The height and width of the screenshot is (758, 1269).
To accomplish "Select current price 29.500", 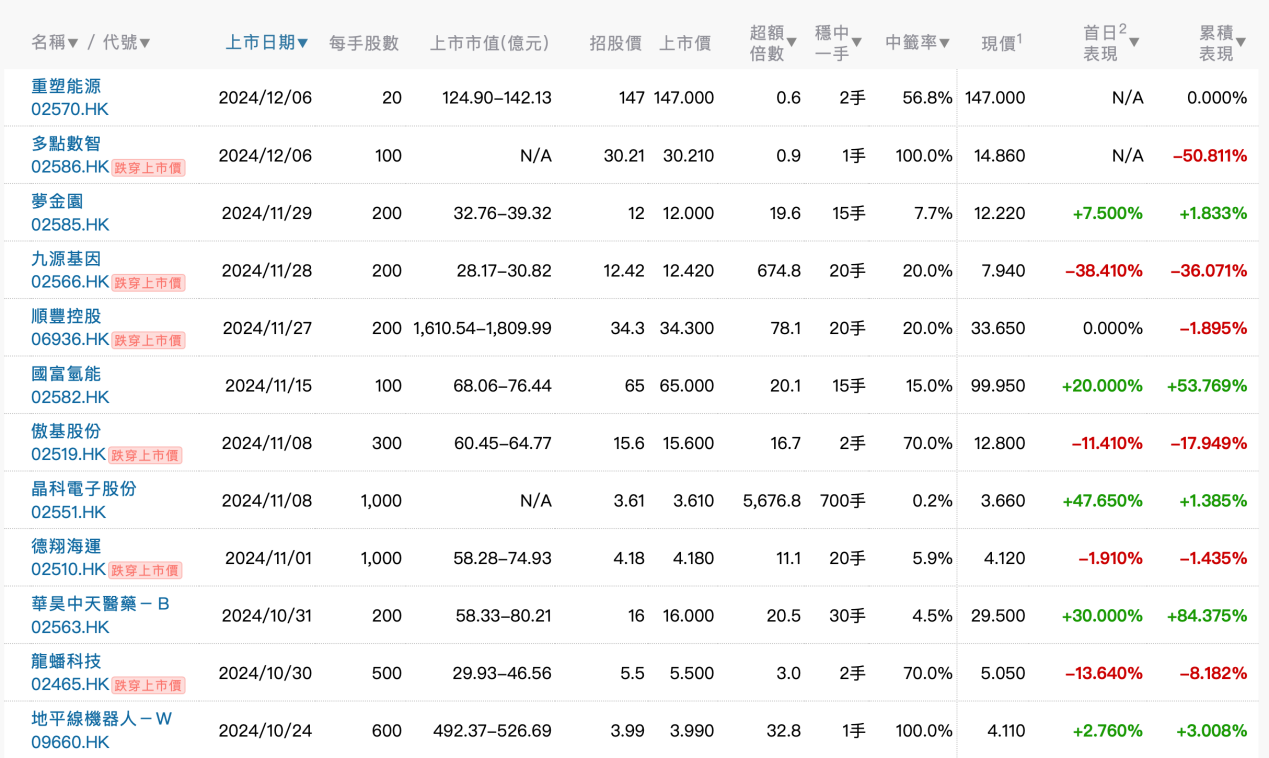I will 998,616.
